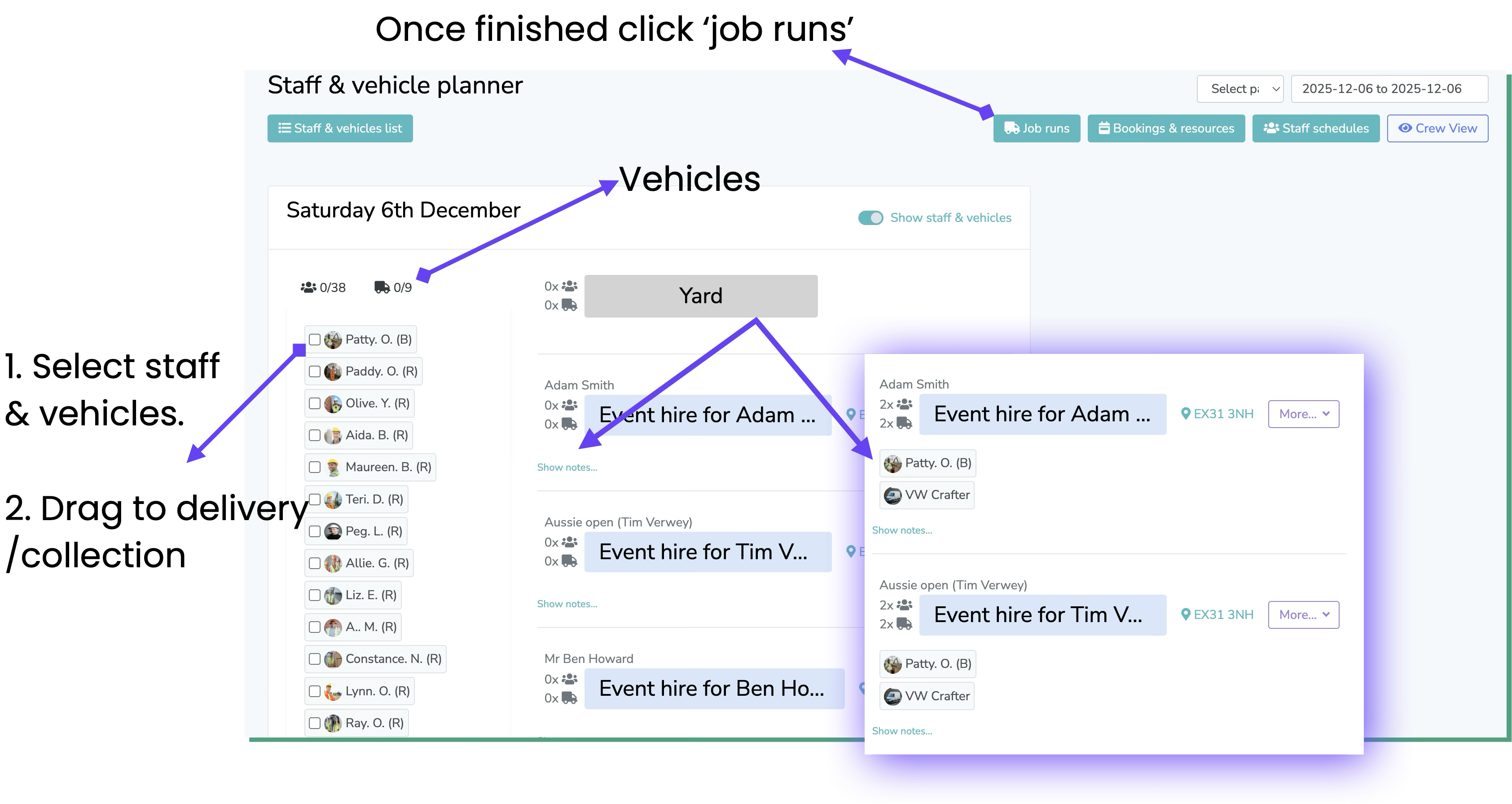
Task: Click the Yard vehicle count truck icon
Action: click(x=569, y=305)
